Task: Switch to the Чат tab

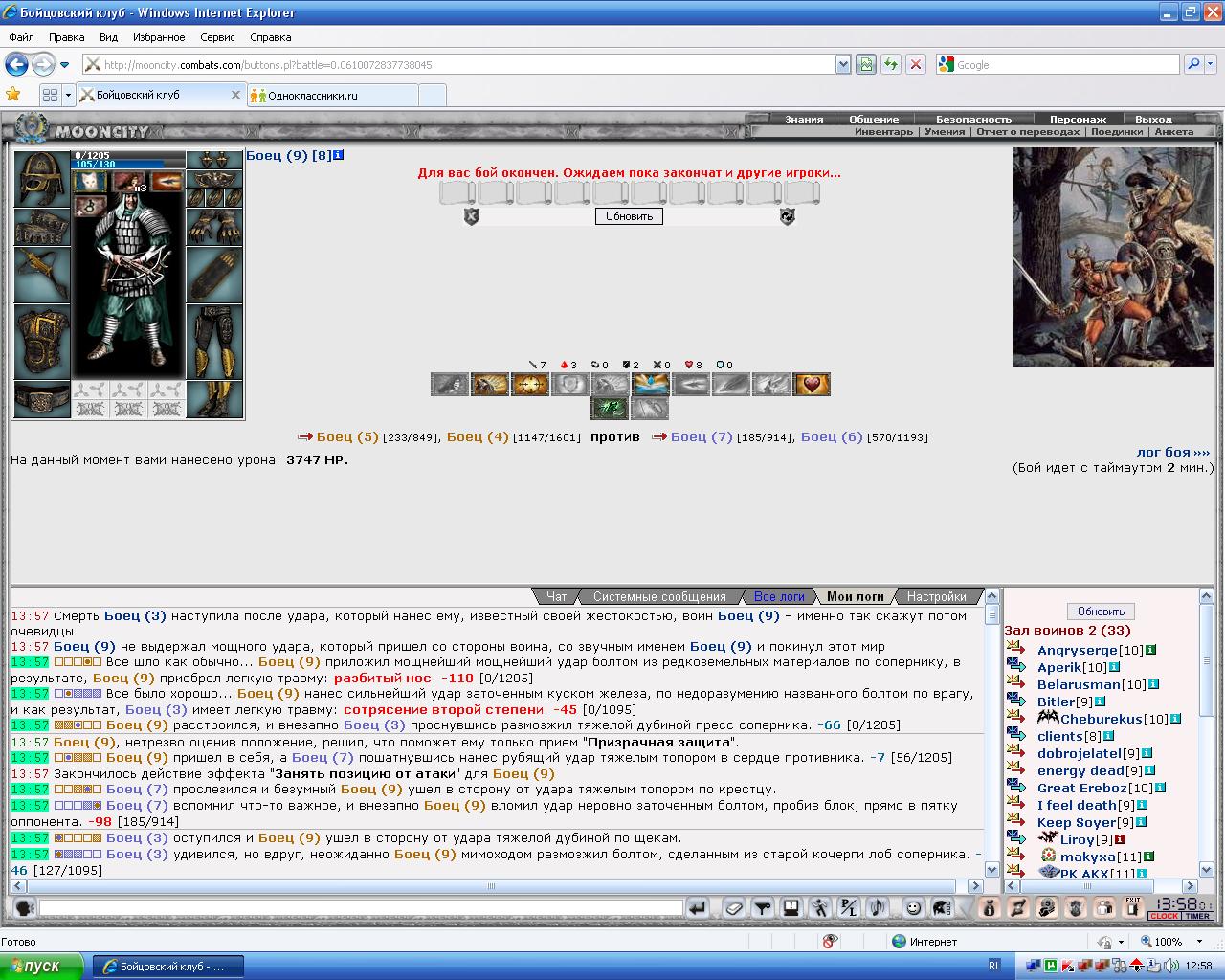Action: 557,596
